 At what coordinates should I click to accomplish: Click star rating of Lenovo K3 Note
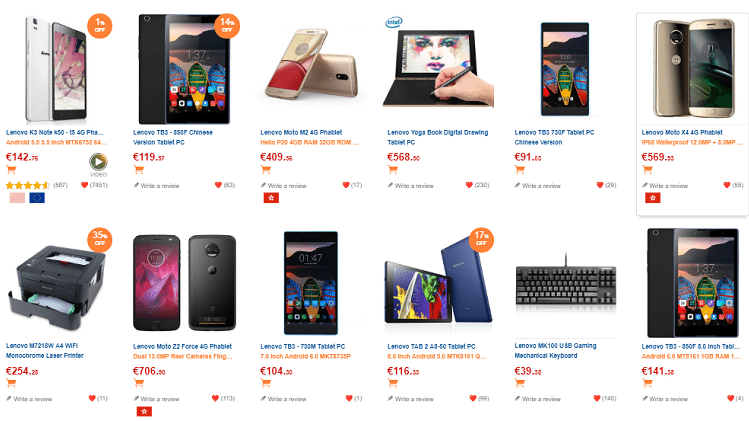coord(28,185)
